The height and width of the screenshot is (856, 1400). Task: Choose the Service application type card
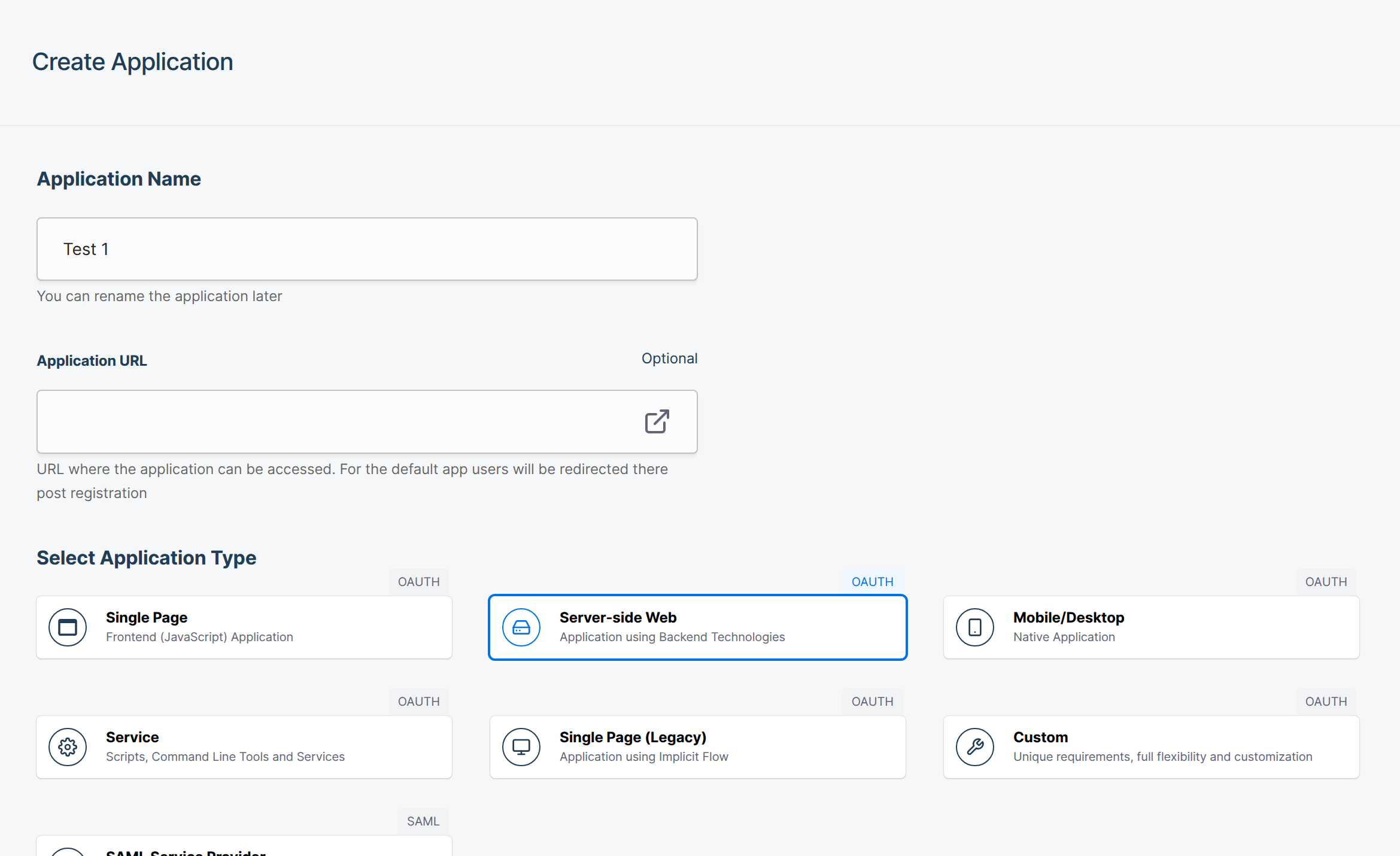click(x=244, y=747)
